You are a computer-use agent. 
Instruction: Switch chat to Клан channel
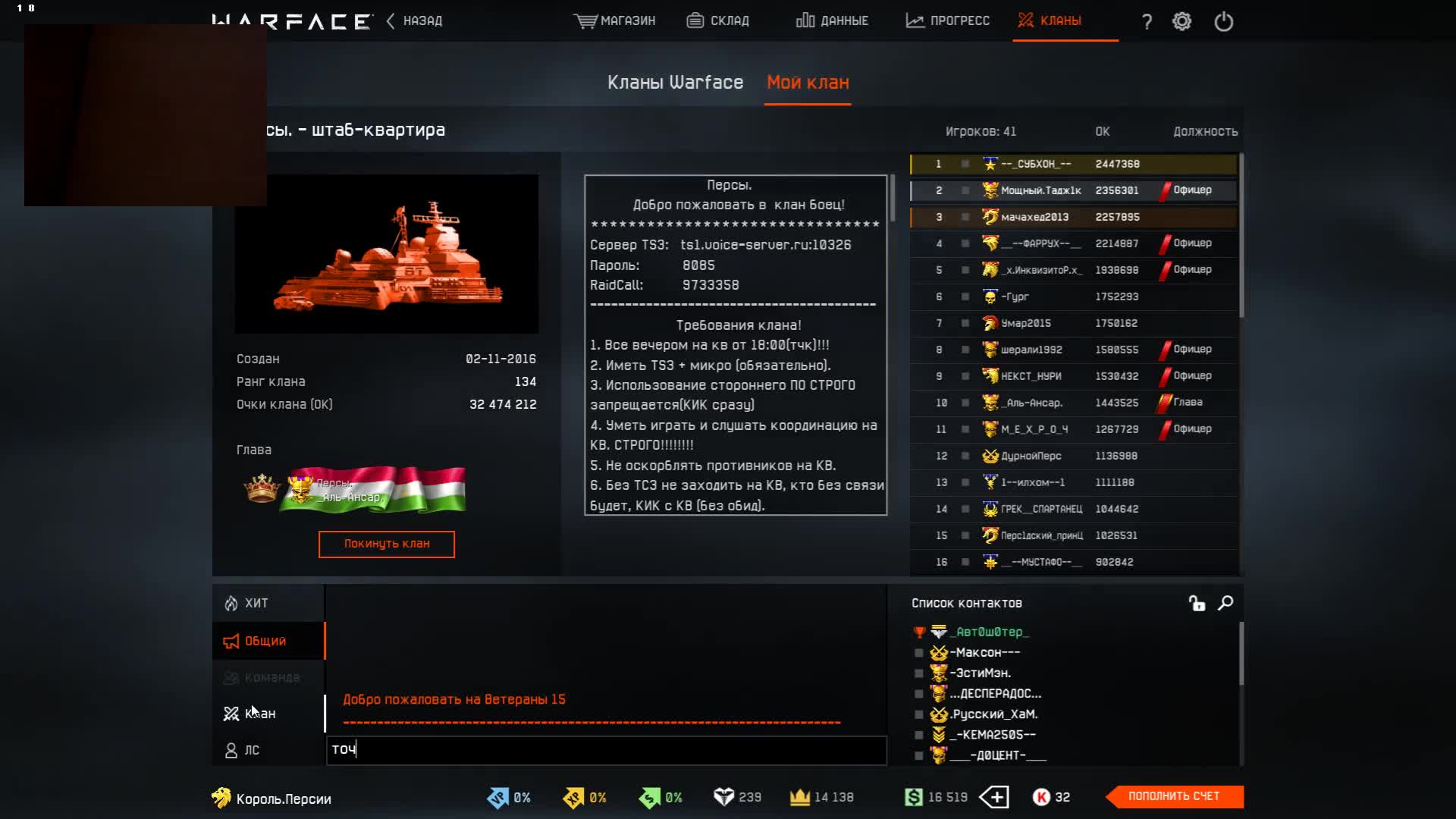259,714
